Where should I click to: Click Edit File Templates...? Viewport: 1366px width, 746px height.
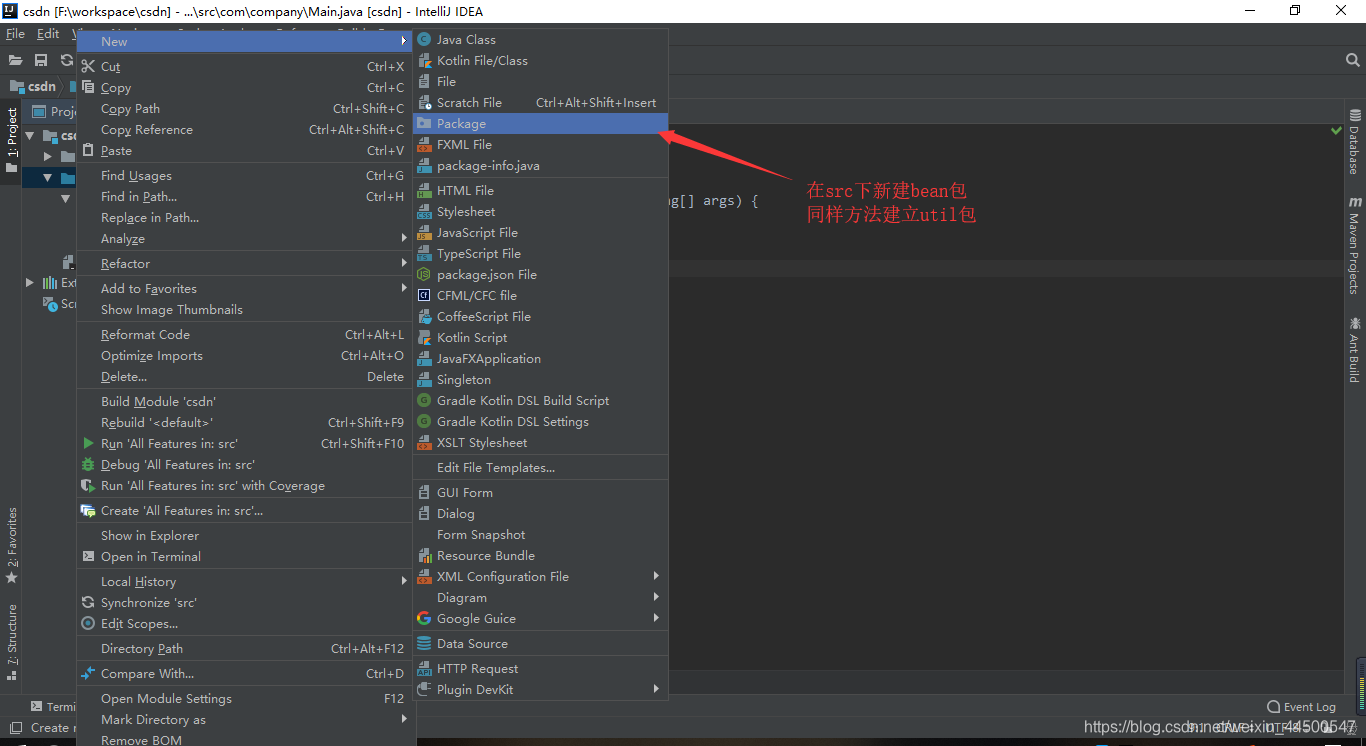[541, 467]
